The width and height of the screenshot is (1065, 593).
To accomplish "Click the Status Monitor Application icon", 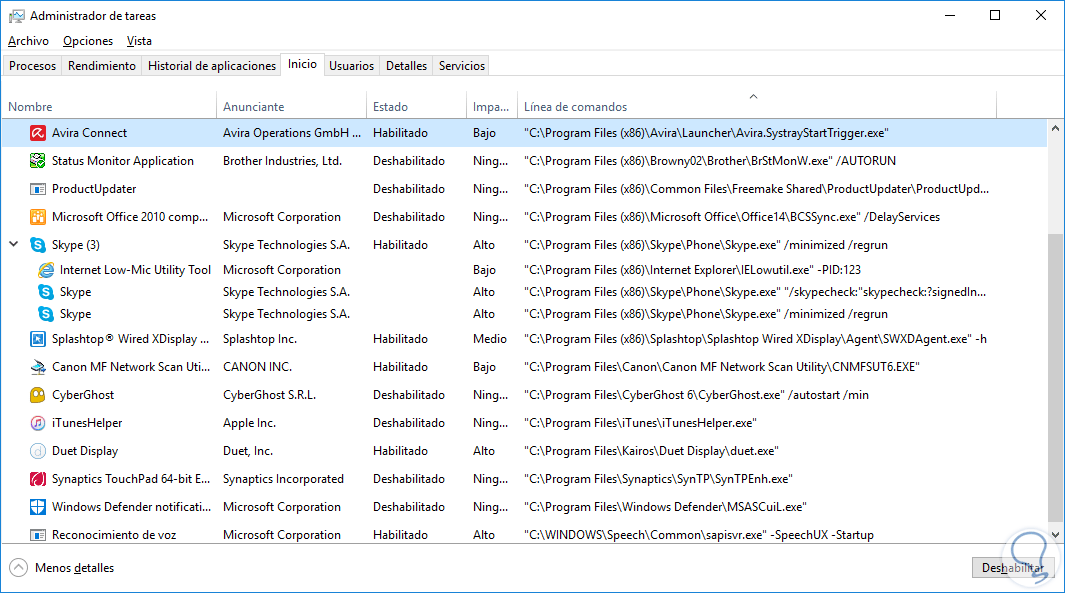I will [x=38, y=161].
